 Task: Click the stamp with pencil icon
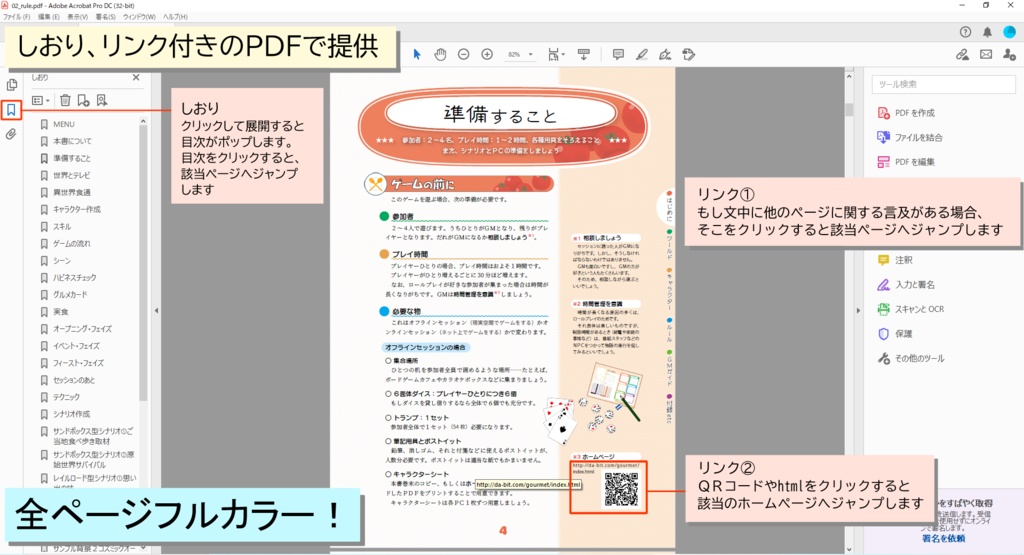[688, 55]
